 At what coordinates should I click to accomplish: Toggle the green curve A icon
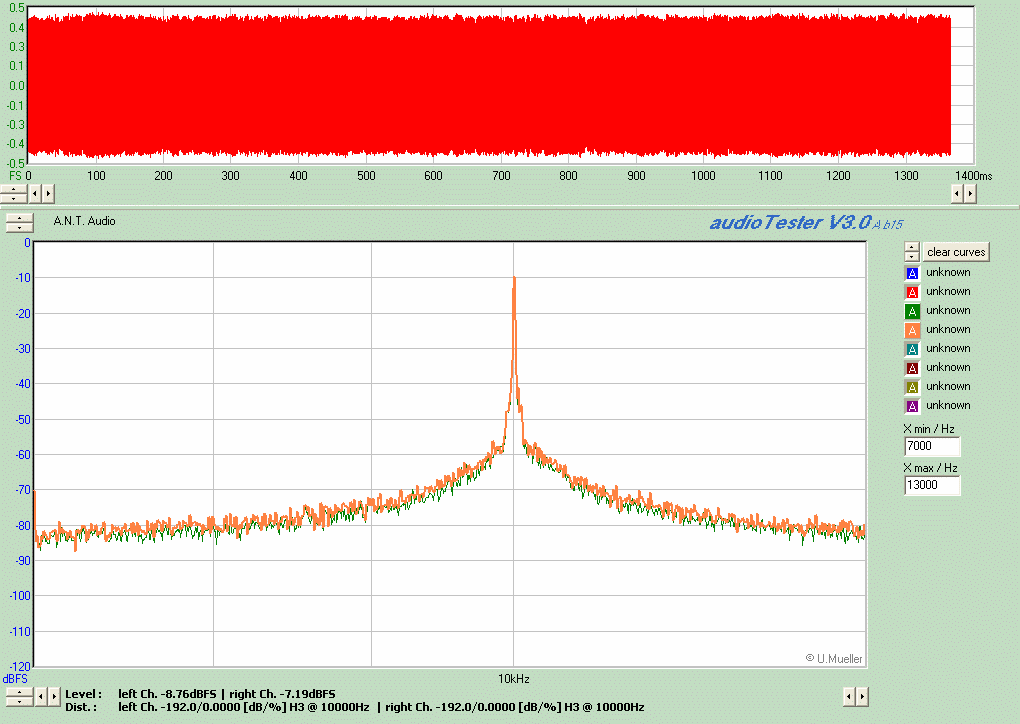tap(911, 311)
